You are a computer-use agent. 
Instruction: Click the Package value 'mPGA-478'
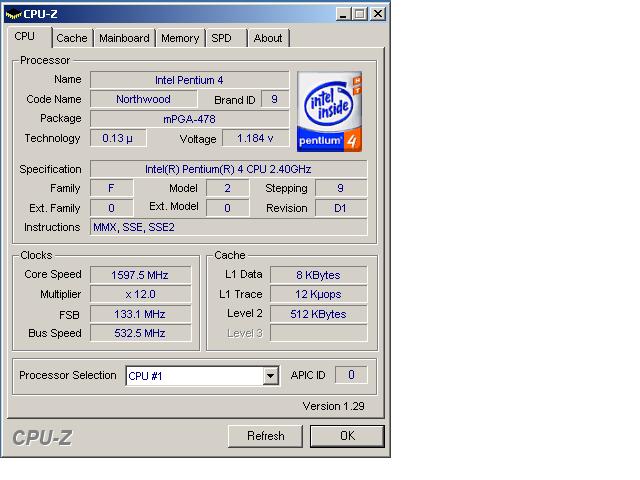[189, 119]
